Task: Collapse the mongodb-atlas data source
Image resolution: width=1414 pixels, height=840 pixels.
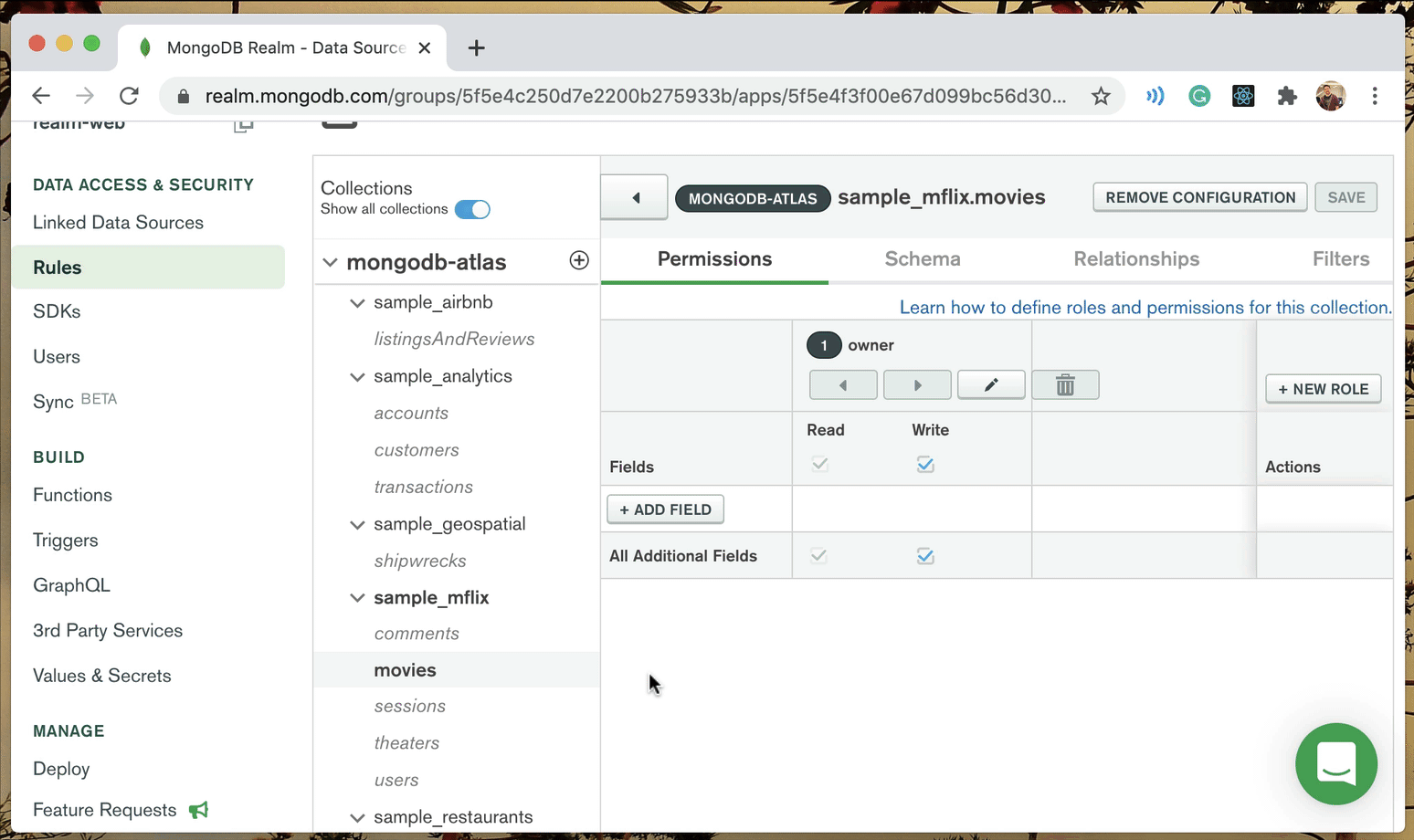Action: click(x=330, y=262)
